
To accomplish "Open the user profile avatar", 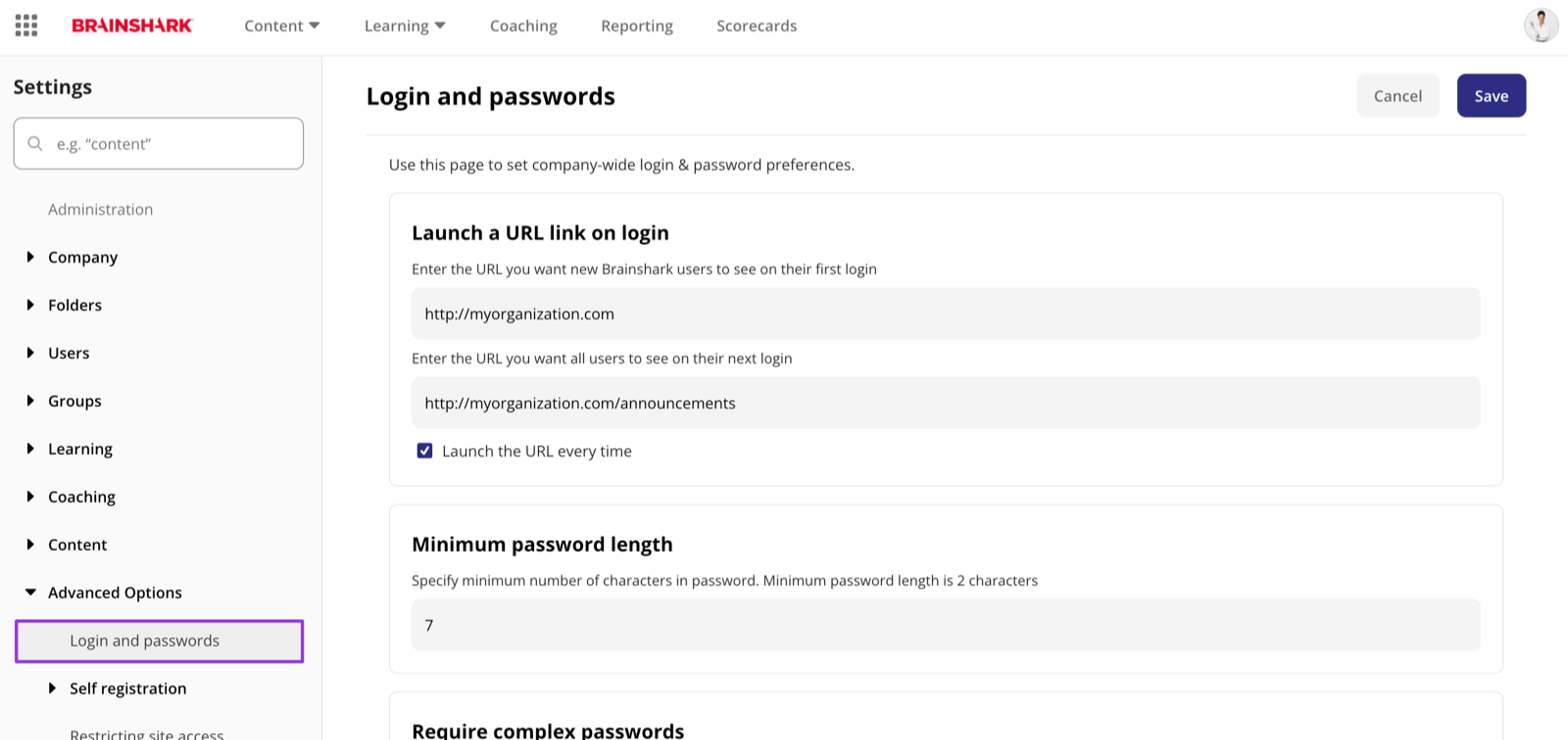I will [x=1541, y=25].
